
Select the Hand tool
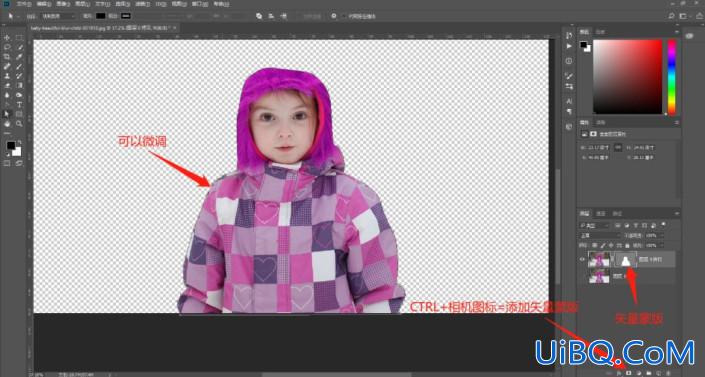pyautogui.click(x=7, y=124)
